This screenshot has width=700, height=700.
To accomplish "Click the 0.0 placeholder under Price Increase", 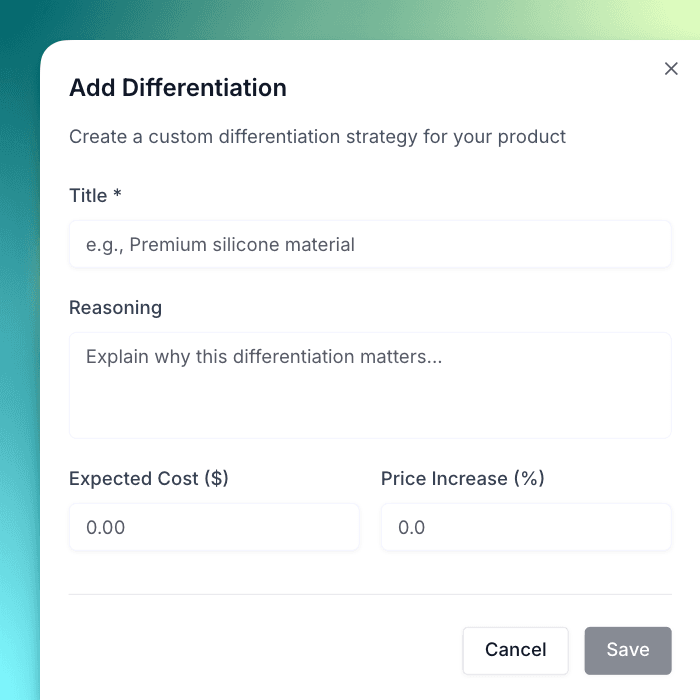I will (x=412, y=527).
